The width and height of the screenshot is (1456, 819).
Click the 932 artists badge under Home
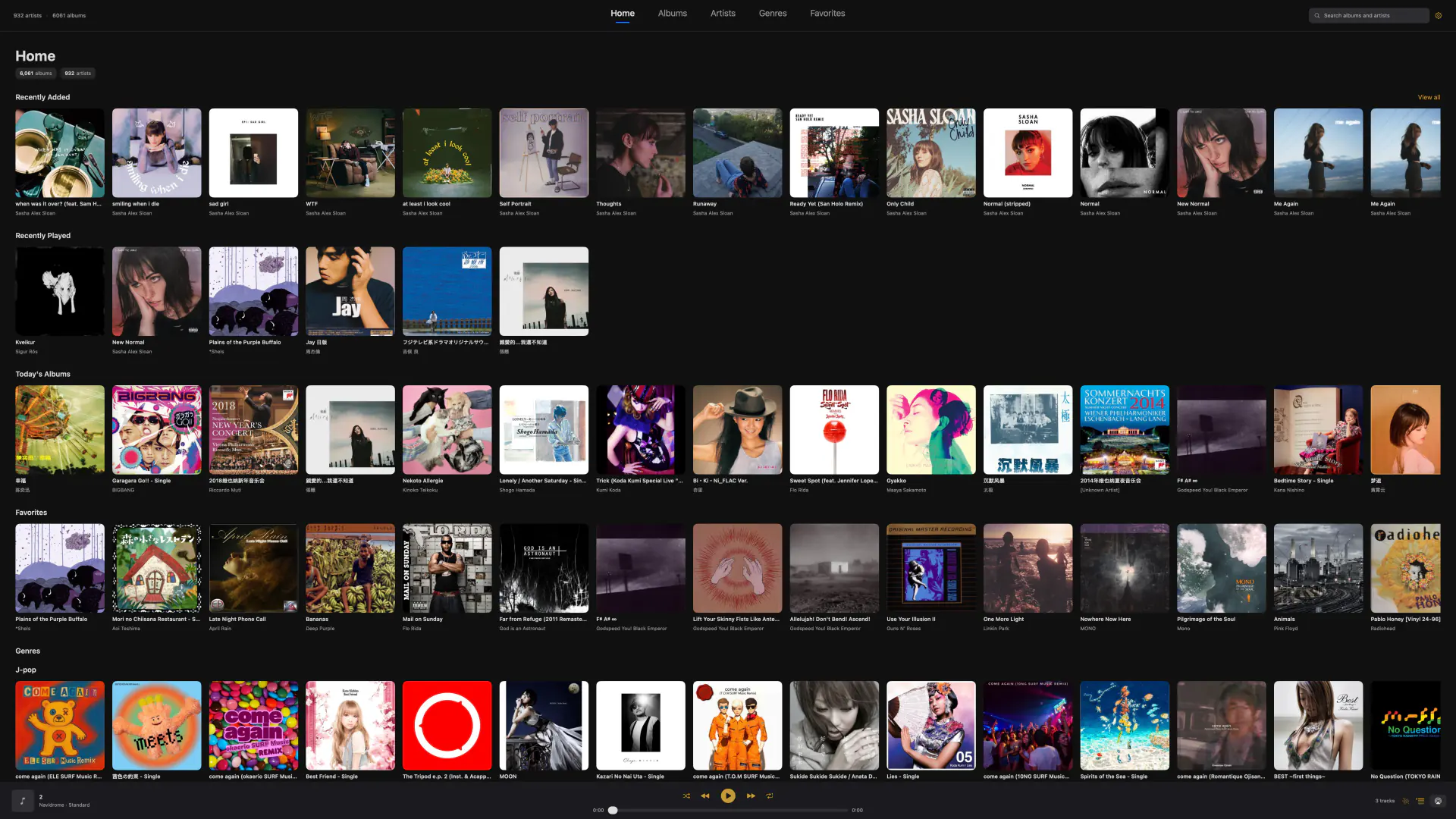77,74
